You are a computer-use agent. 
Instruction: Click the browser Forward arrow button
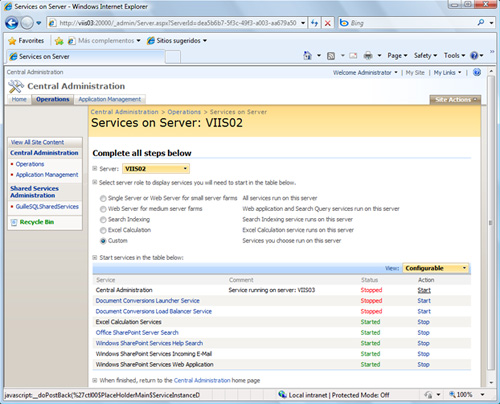(x=27, y=23)
